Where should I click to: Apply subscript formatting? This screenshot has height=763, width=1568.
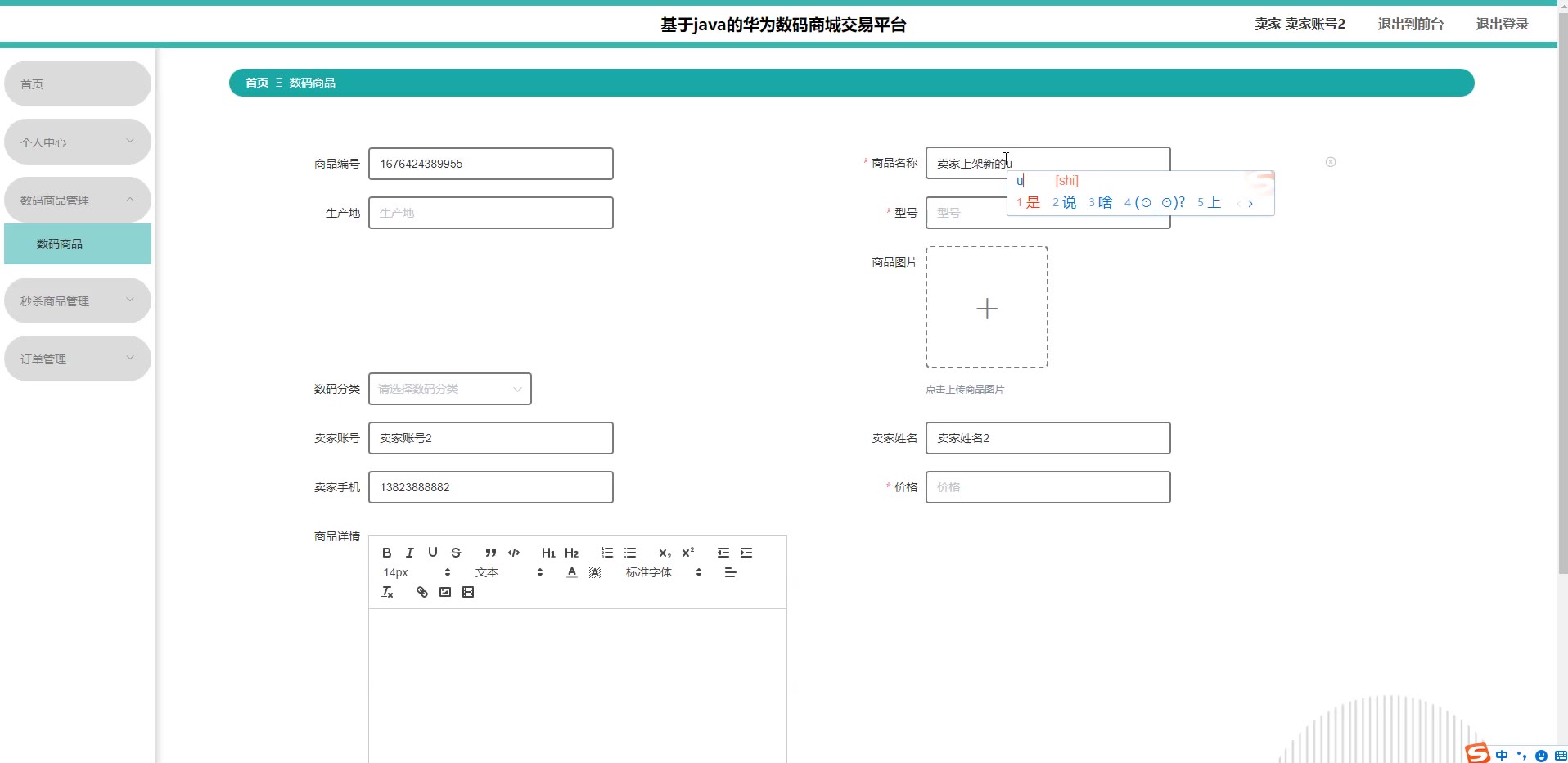point(665,553)
